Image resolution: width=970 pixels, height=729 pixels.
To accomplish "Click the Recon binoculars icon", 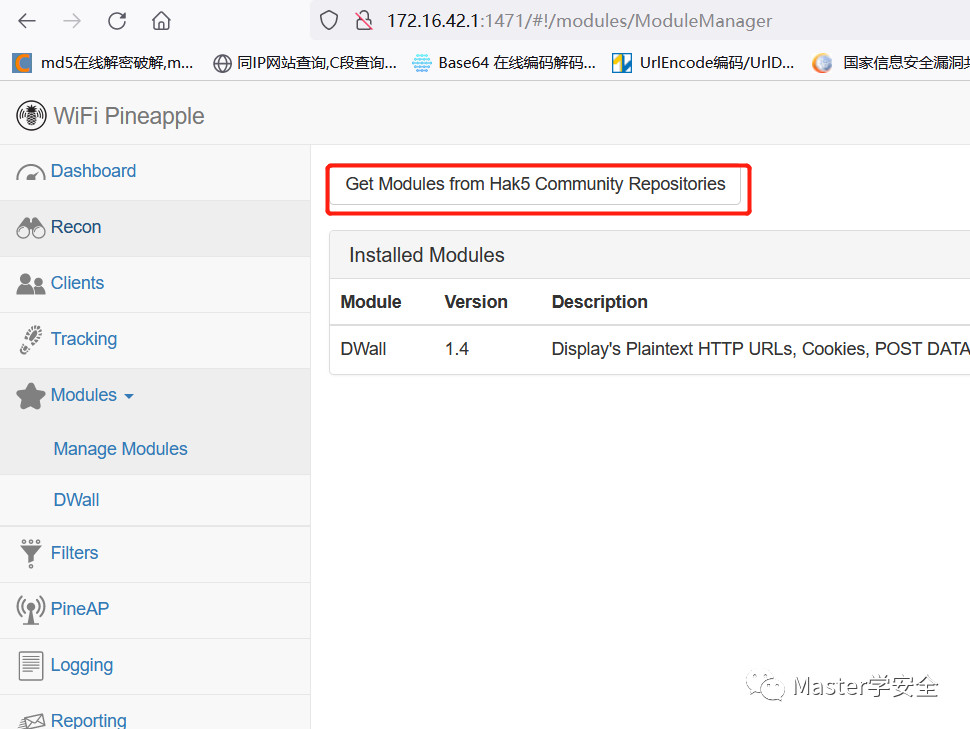I will point(30,228).
